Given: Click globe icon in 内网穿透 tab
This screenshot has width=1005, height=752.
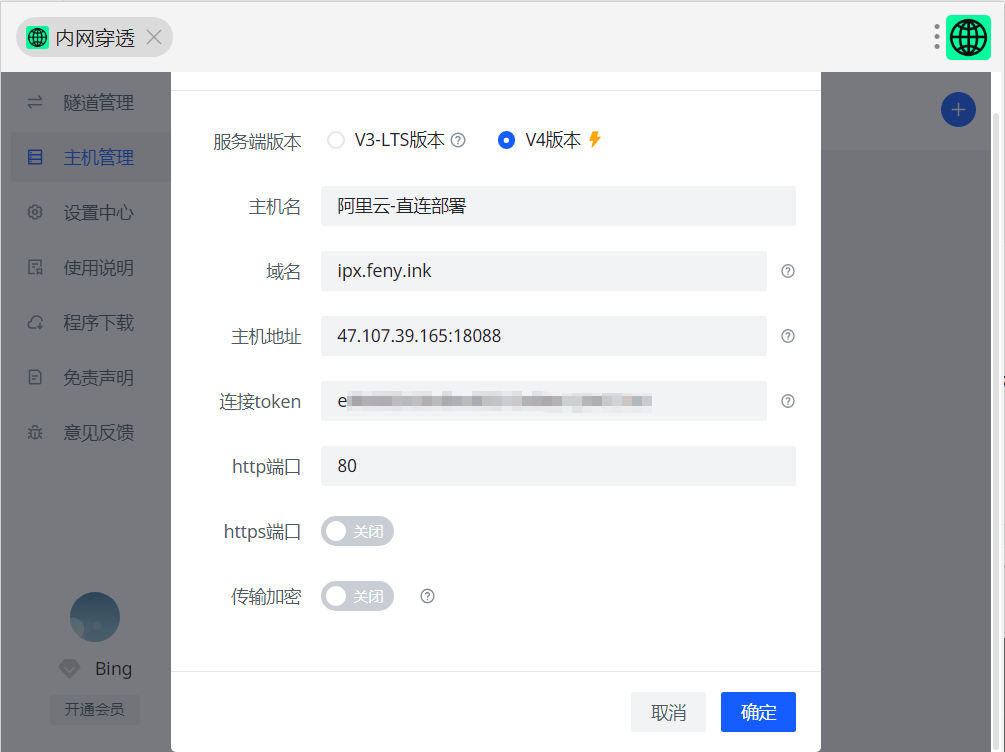Looking at the screenshot, I should click(x=37, y=37).
